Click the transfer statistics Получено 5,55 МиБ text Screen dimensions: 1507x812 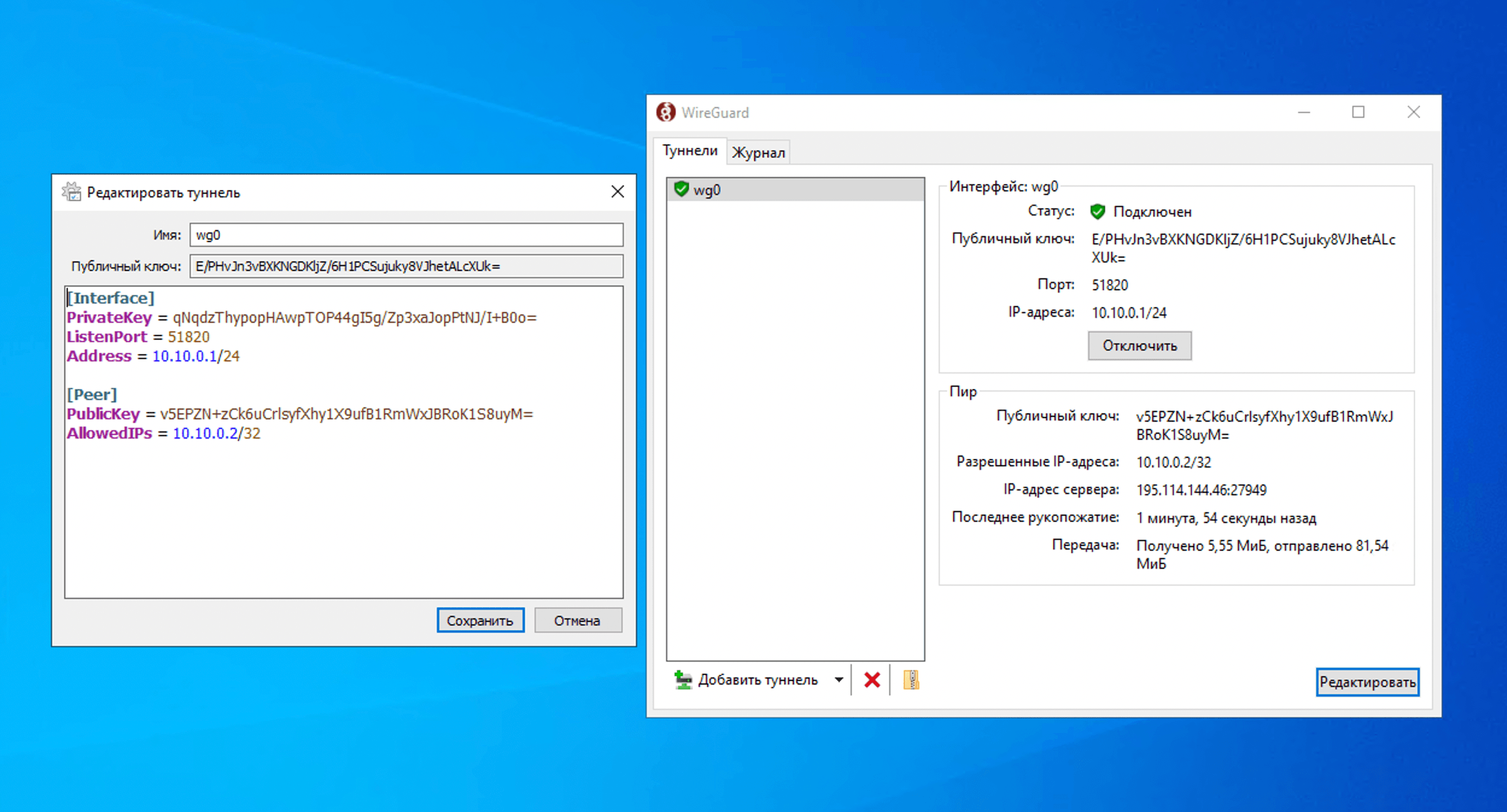(1263, 554)
